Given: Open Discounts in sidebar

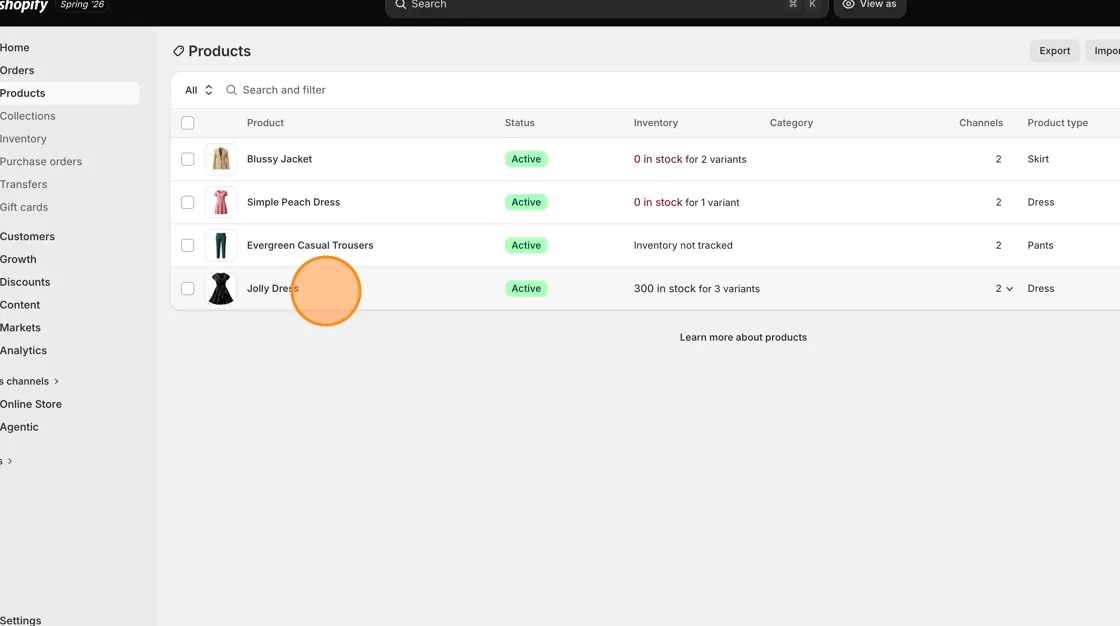Looking at the screenshot, I should (x=25, y=282).
